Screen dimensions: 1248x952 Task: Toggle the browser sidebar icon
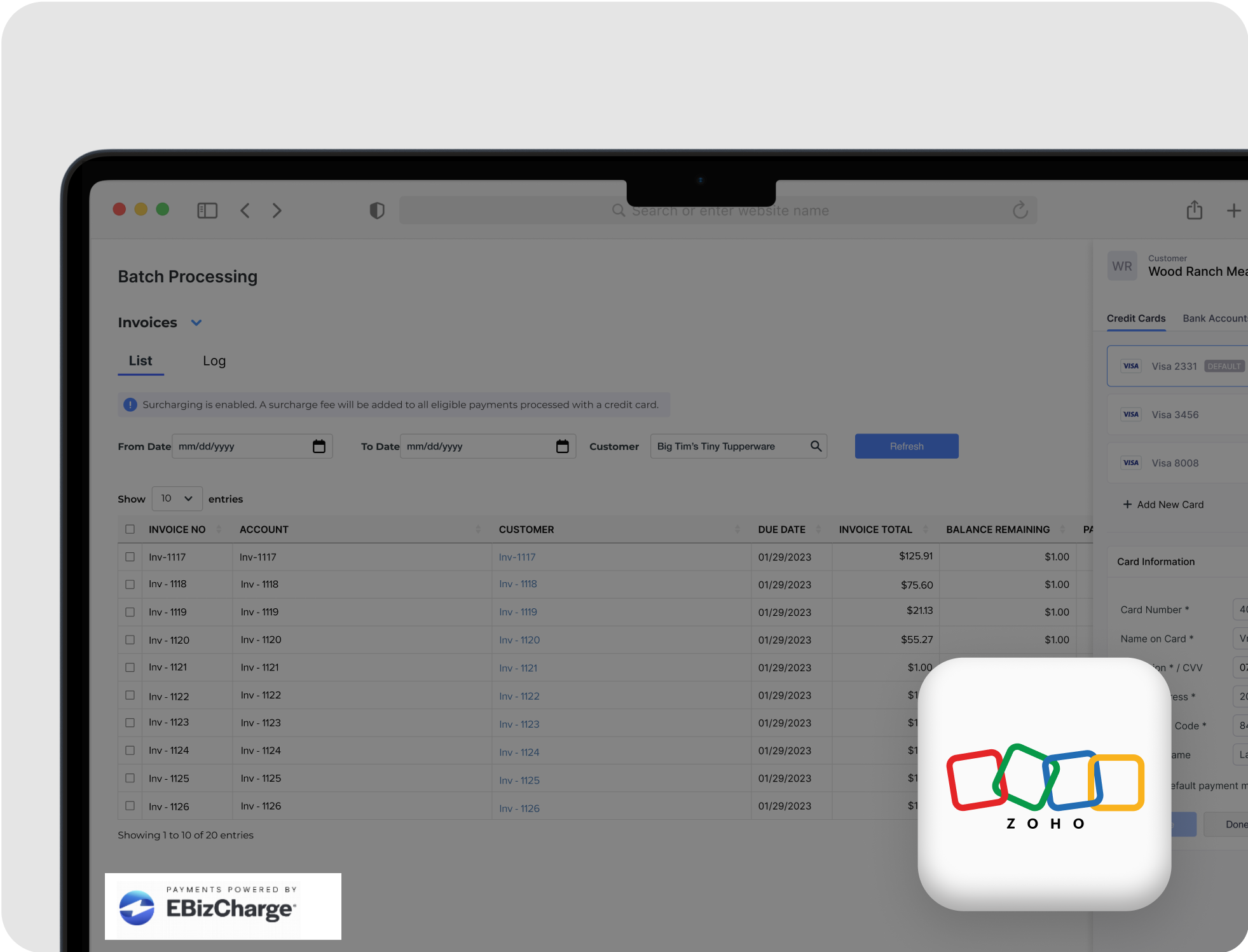207,210
